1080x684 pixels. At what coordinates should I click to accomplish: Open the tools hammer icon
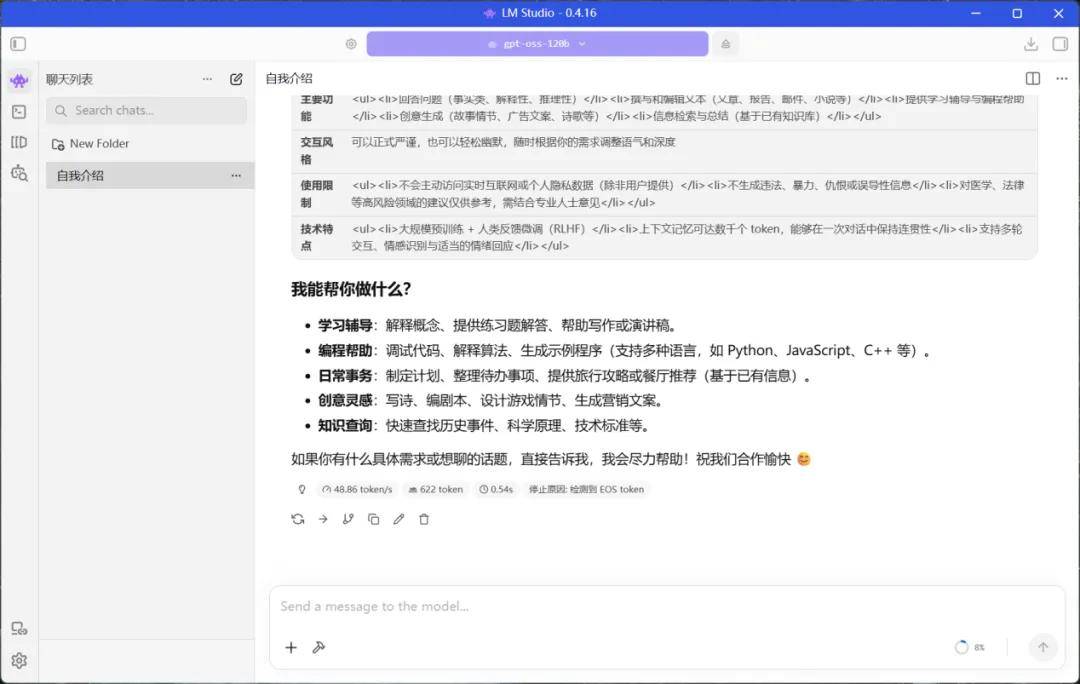(x=318, y=647)
